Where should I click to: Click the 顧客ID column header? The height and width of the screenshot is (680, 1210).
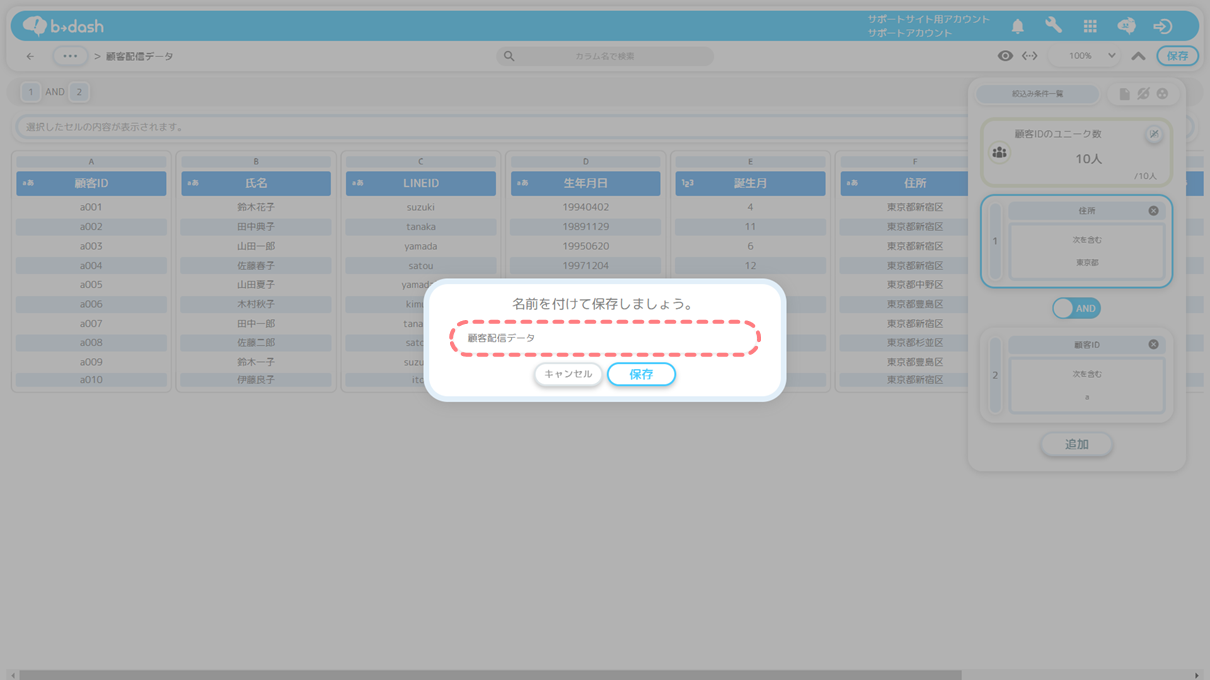[91, 184]
